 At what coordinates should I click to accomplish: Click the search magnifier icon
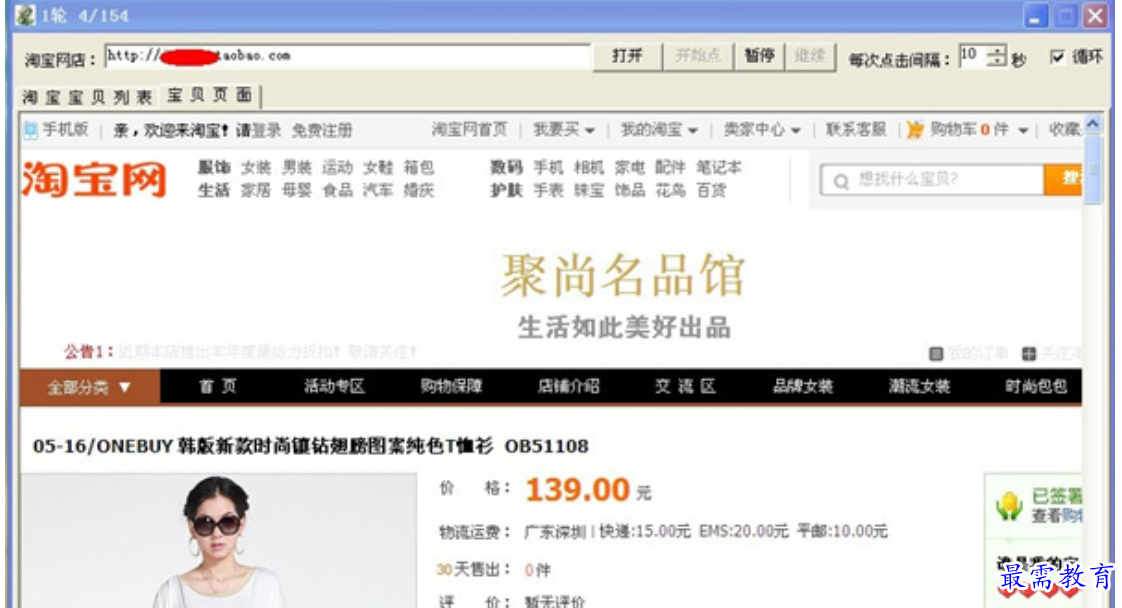(x=842, y=181)
